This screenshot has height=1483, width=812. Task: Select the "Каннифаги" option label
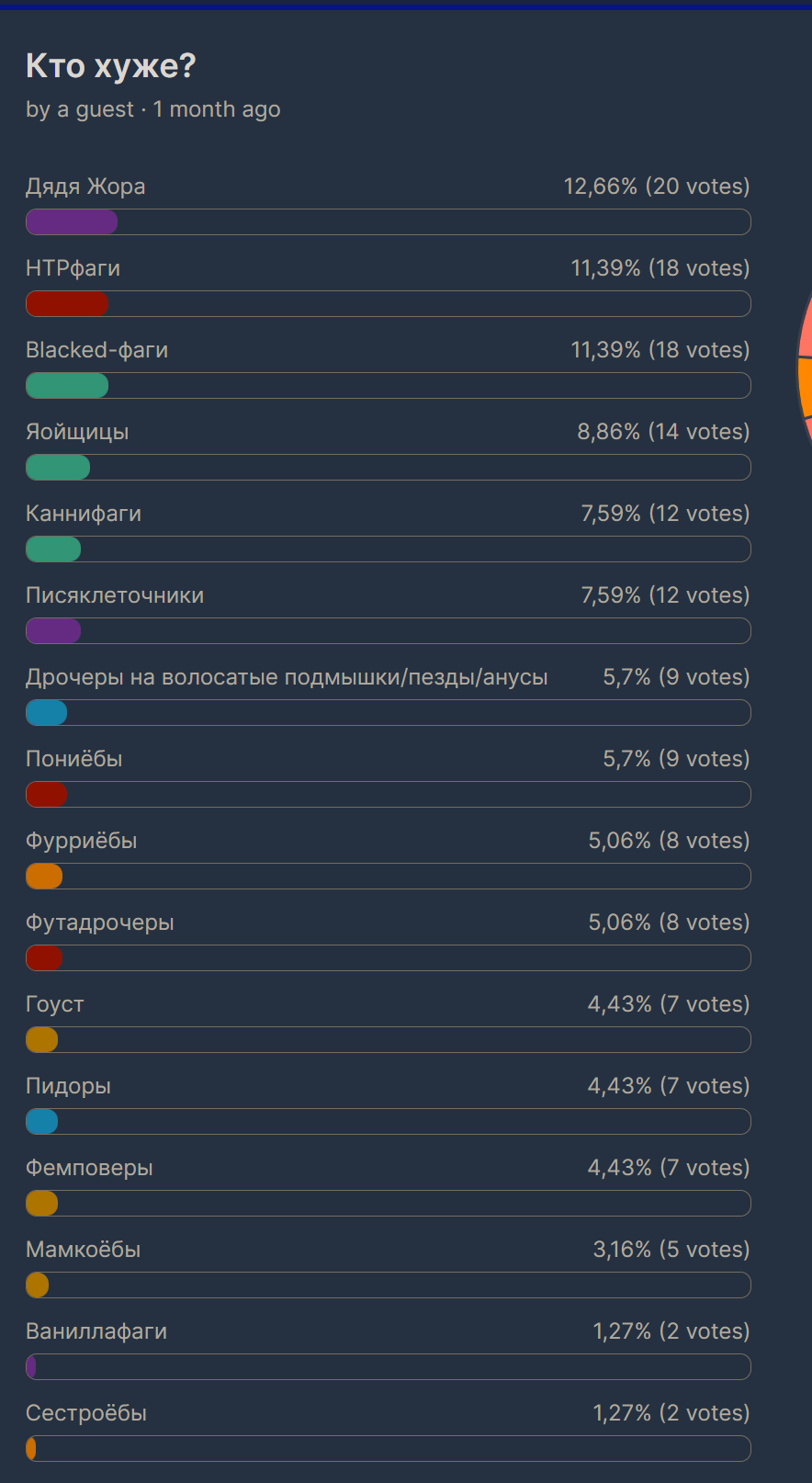[x=84, y=514]
